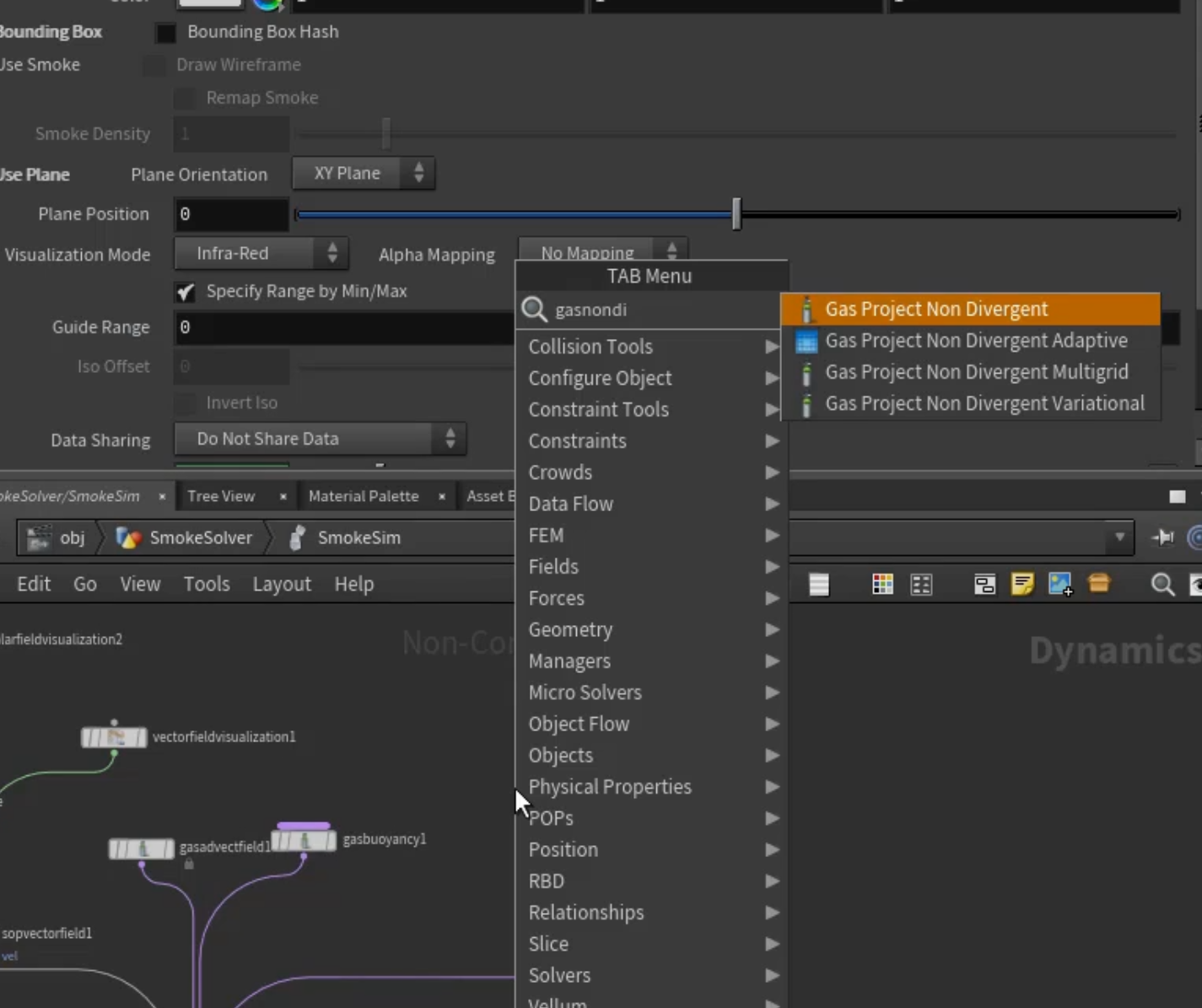Open the Data Sharing dropdown
This screenshot has width=1202, height=1008.
click(320, 439)
